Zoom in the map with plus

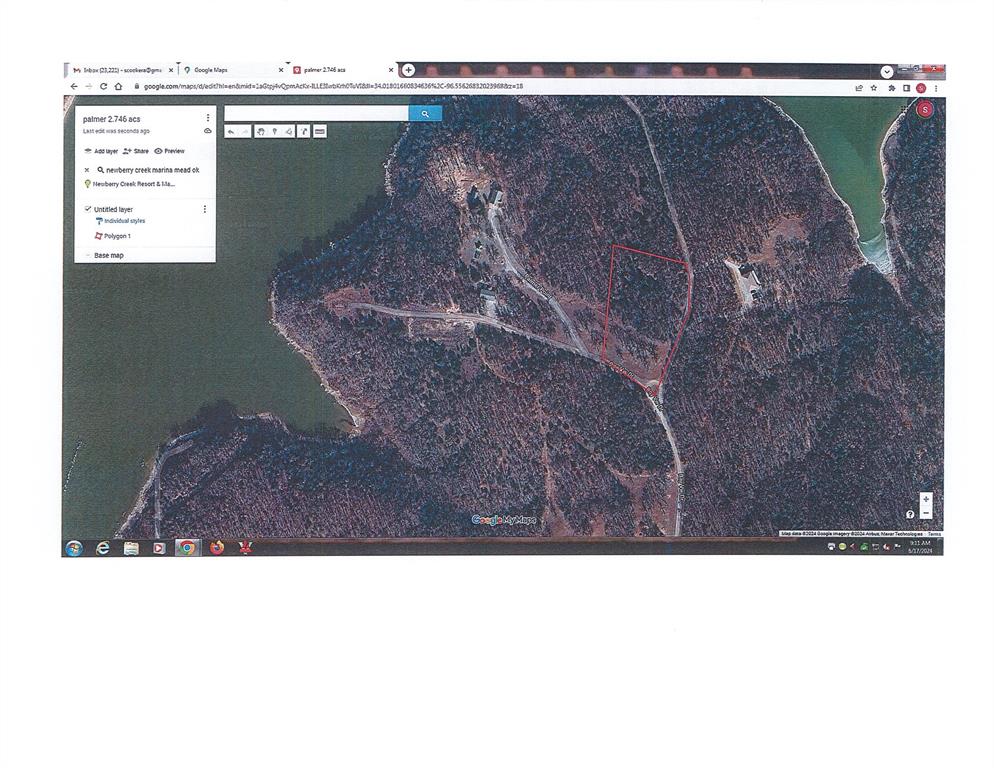click(926, 499)
